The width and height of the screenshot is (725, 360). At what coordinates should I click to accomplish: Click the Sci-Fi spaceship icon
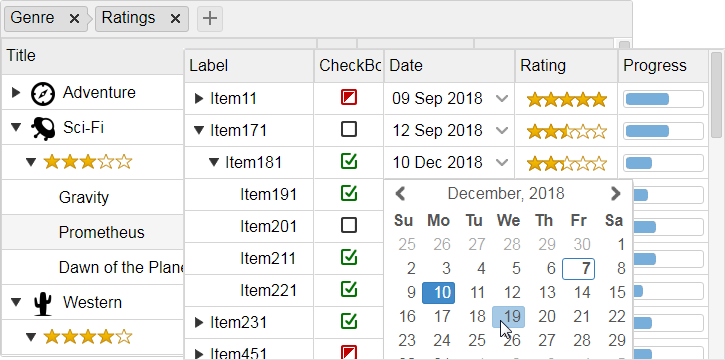[x=43, y=128]
